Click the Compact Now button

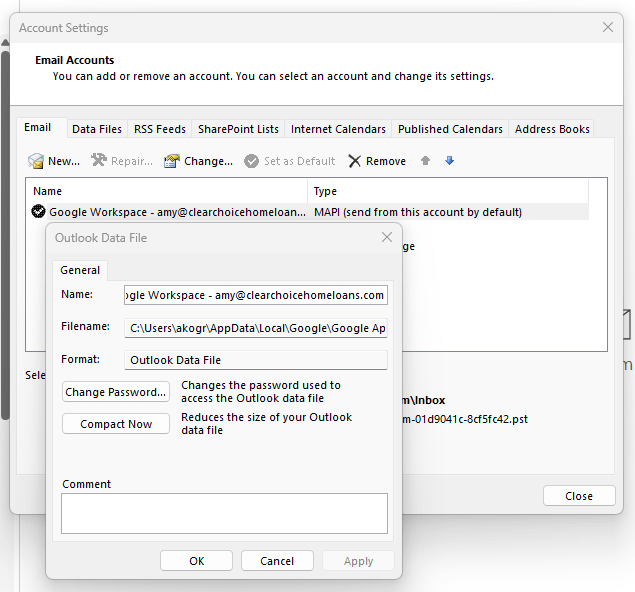[x=116, y=424]
